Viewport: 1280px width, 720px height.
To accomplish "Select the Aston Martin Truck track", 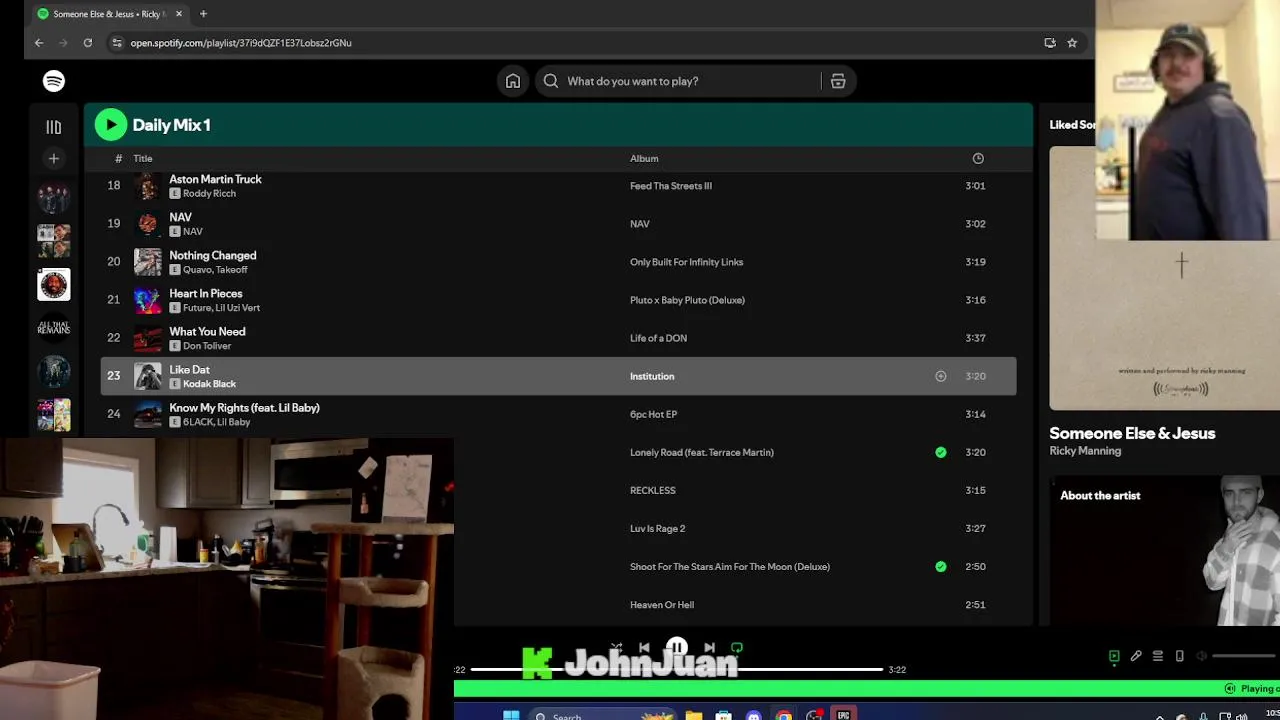I will click(215, 179).
